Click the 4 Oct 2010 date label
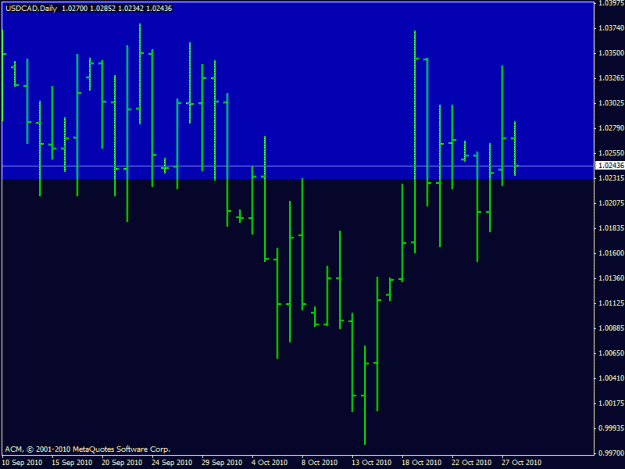Screen dimensions: 625x469 (x=269, y=463)
